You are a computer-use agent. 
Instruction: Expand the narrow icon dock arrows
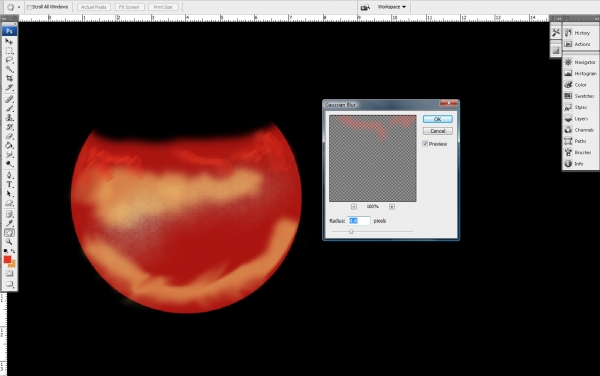(x=558, y=18)
